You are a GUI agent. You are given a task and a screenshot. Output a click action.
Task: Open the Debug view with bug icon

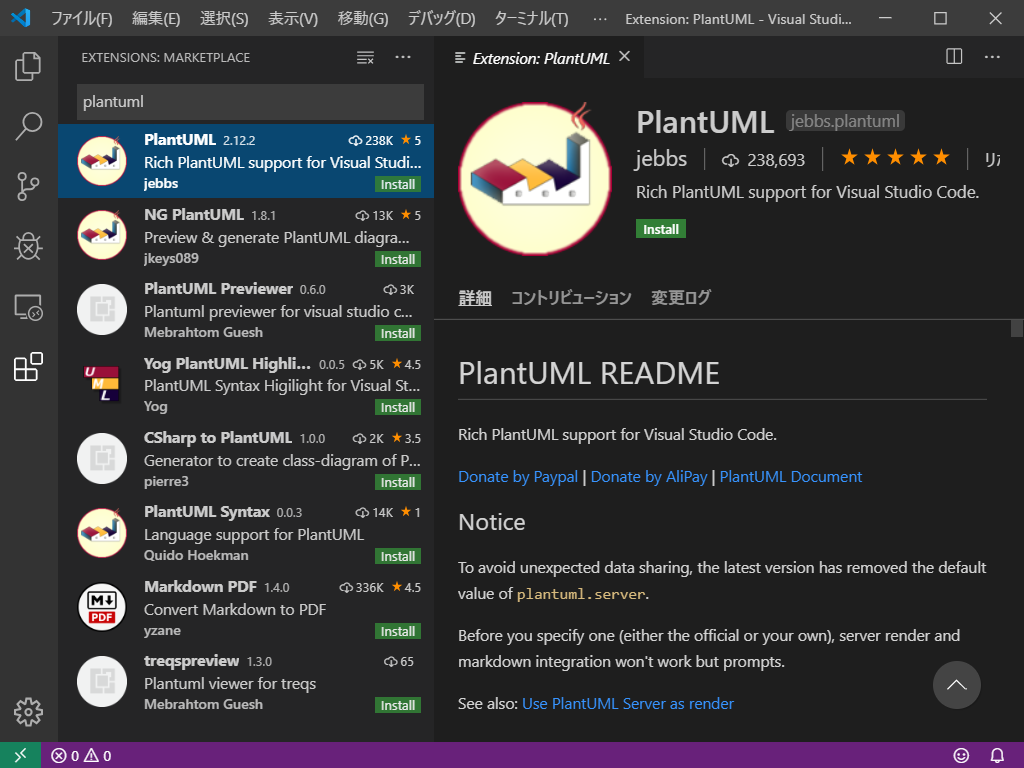coord(28,246)
